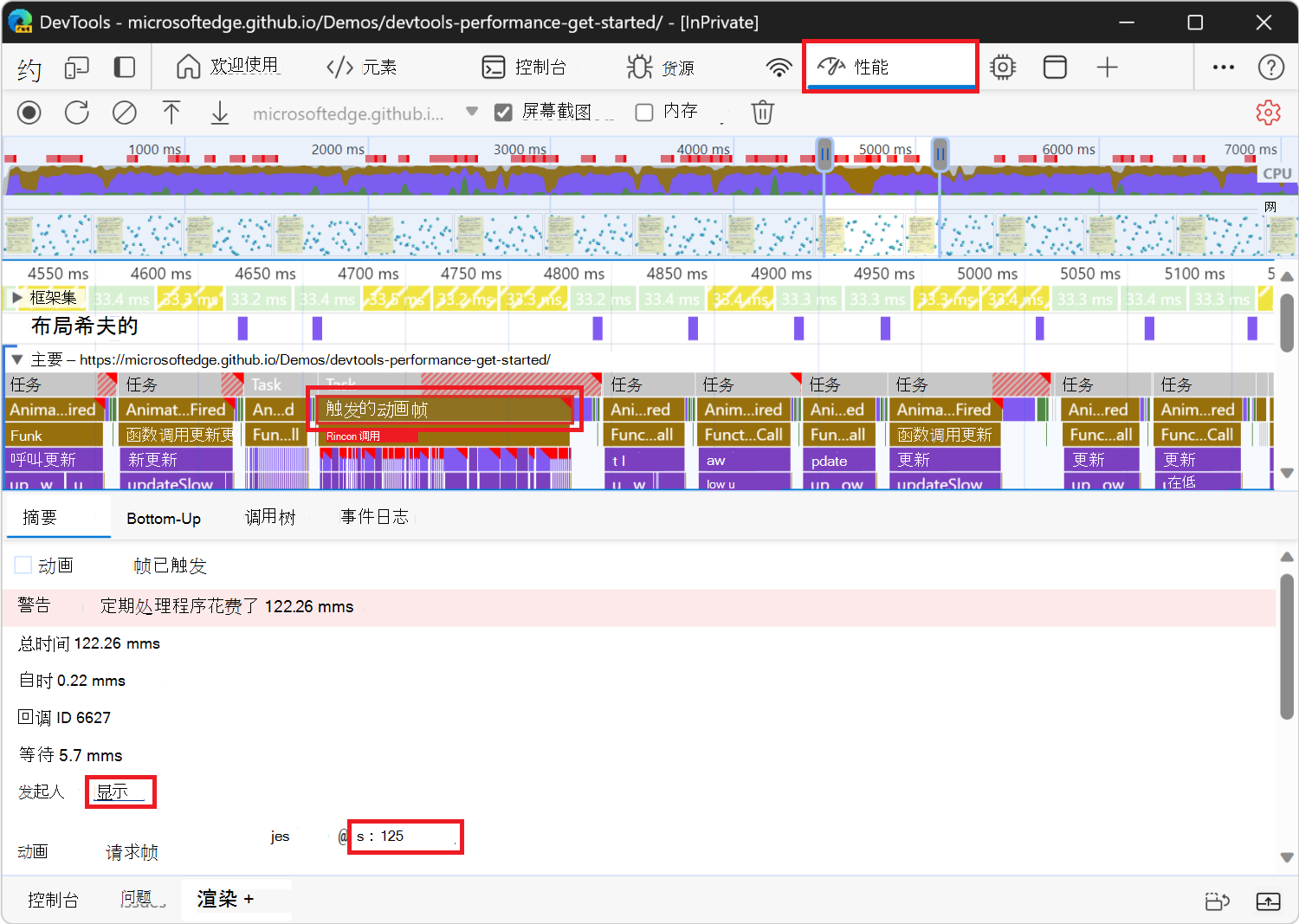The image size is (1299, 924).
Task: Start recording with the record button
Action: point(29,113)
